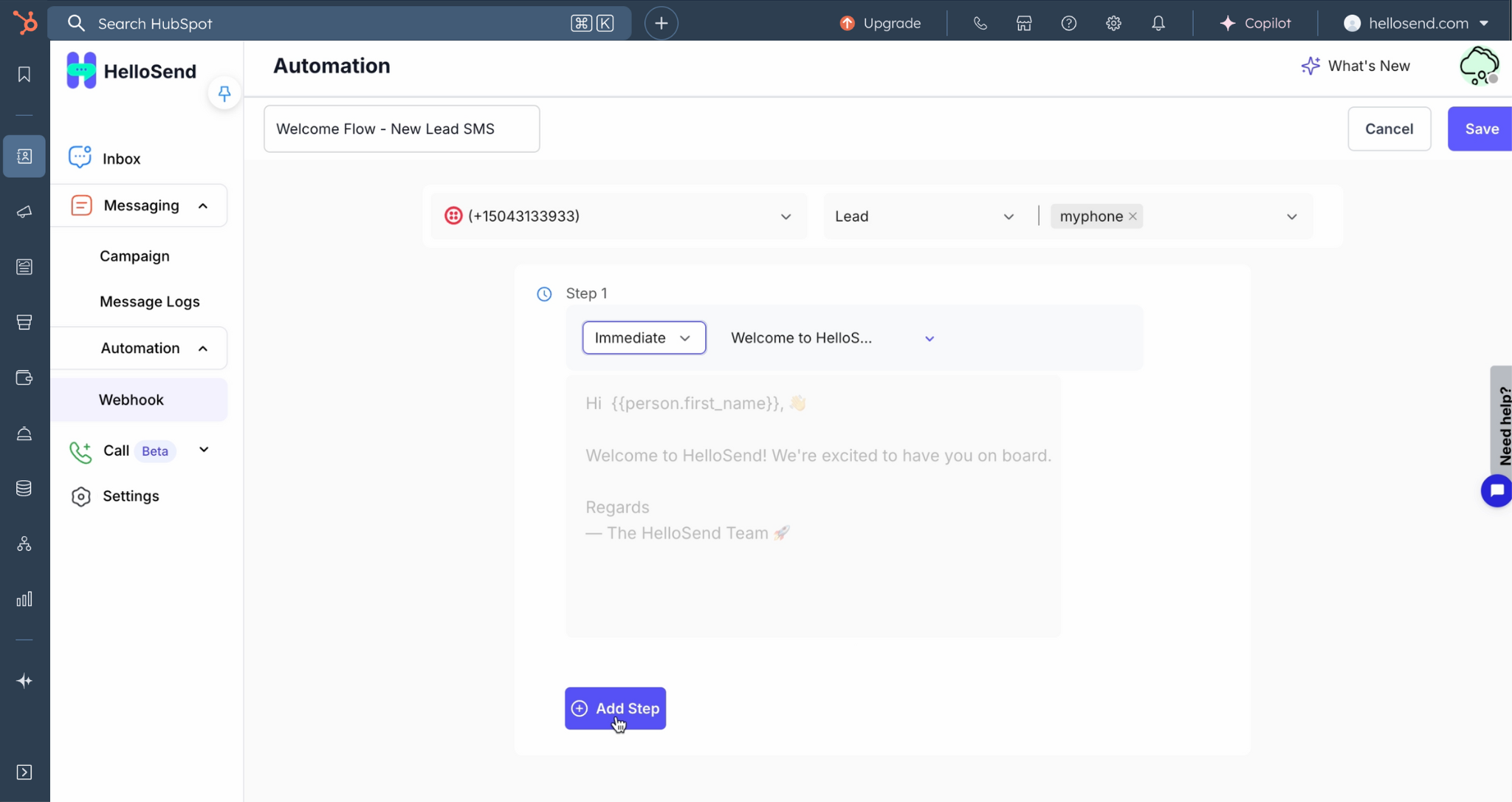The image size is (1512, 802).
Task: Open the wallet icon in left rail
Action: pos(24,377)
